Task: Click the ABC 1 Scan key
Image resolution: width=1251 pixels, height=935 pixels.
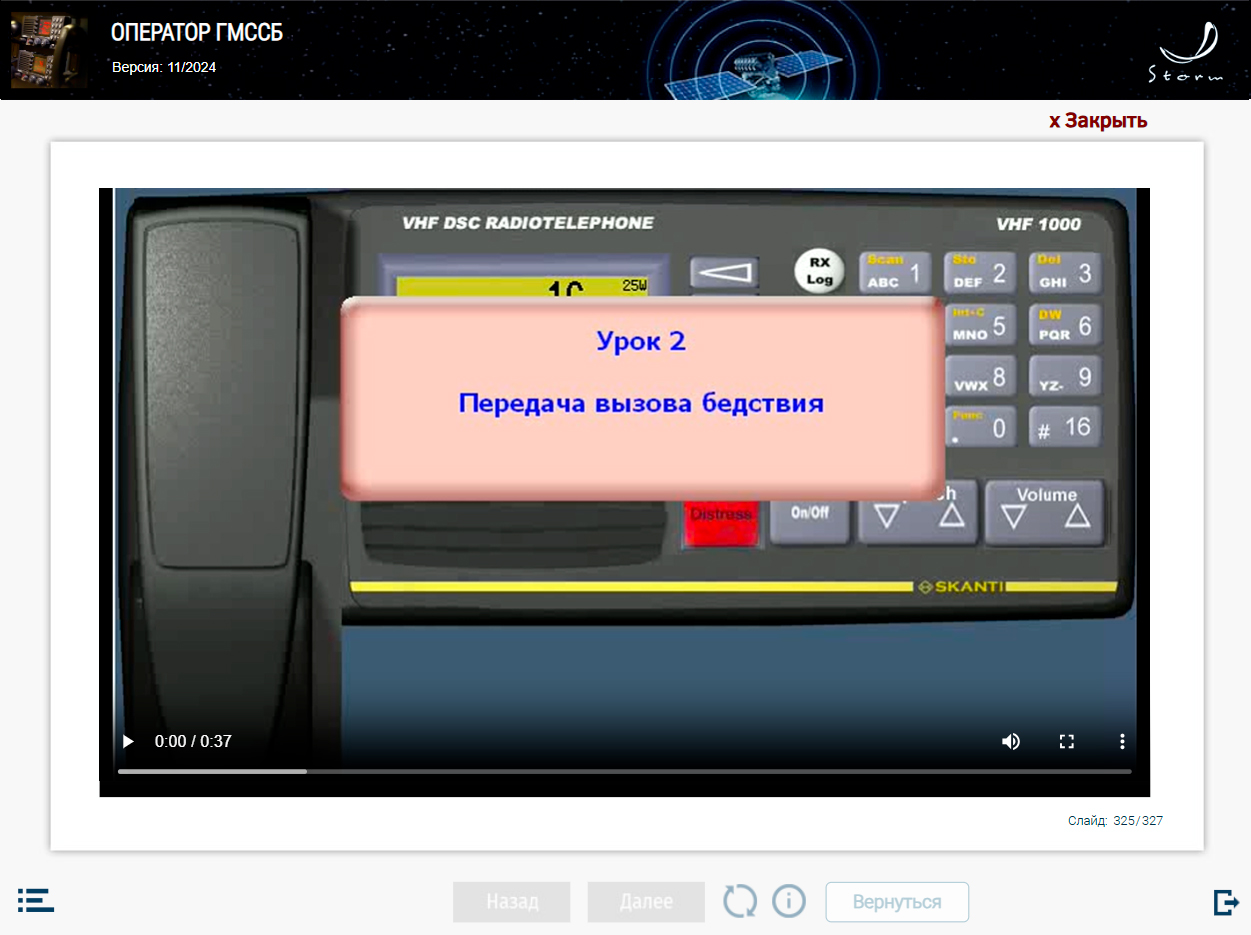Action: pos(896,273)
